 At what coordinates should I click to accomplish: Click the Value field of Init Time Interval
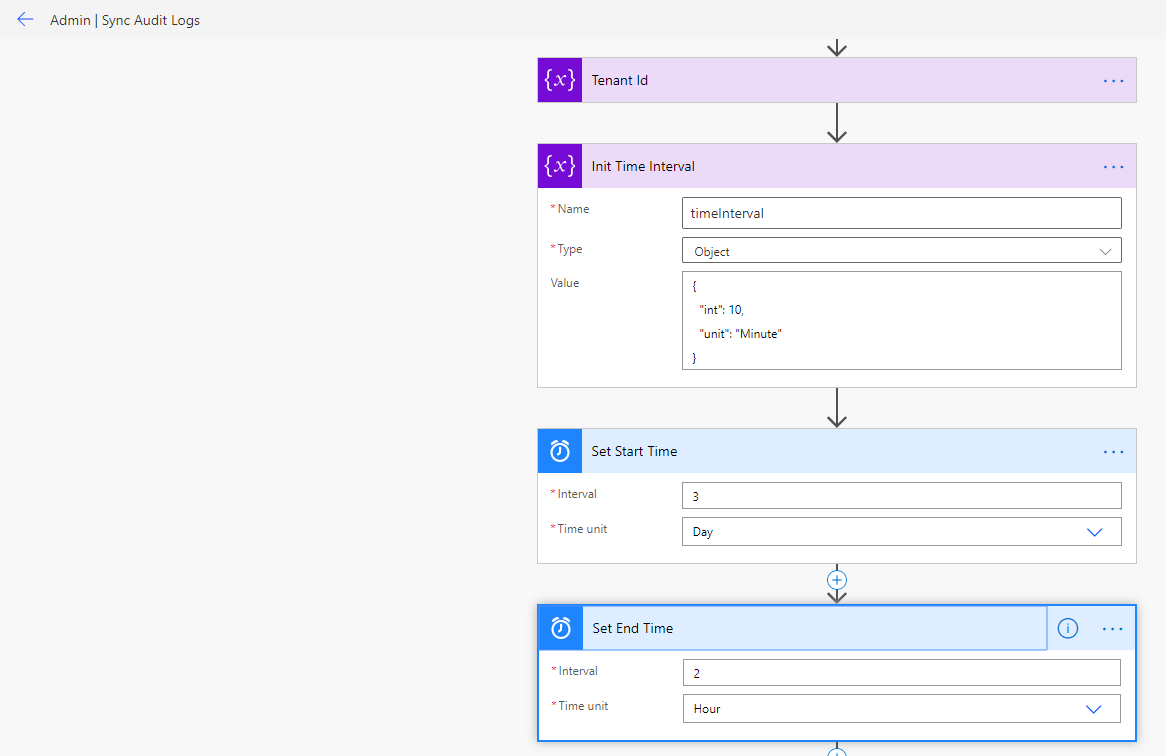(x=901, y=321)
